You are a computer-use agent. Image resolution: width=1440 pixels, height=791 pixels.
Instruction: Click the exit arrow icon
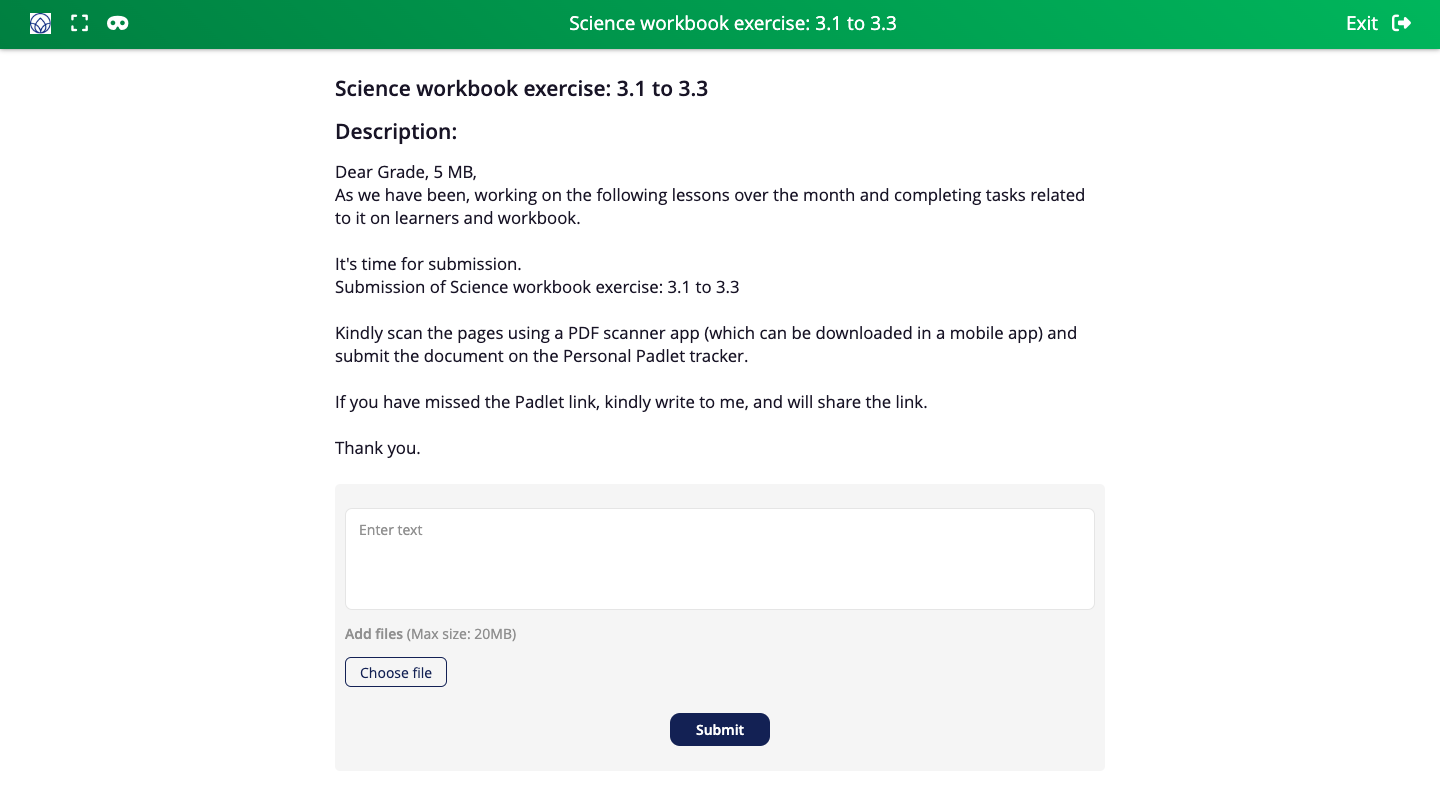click(x=1402, y=23)
